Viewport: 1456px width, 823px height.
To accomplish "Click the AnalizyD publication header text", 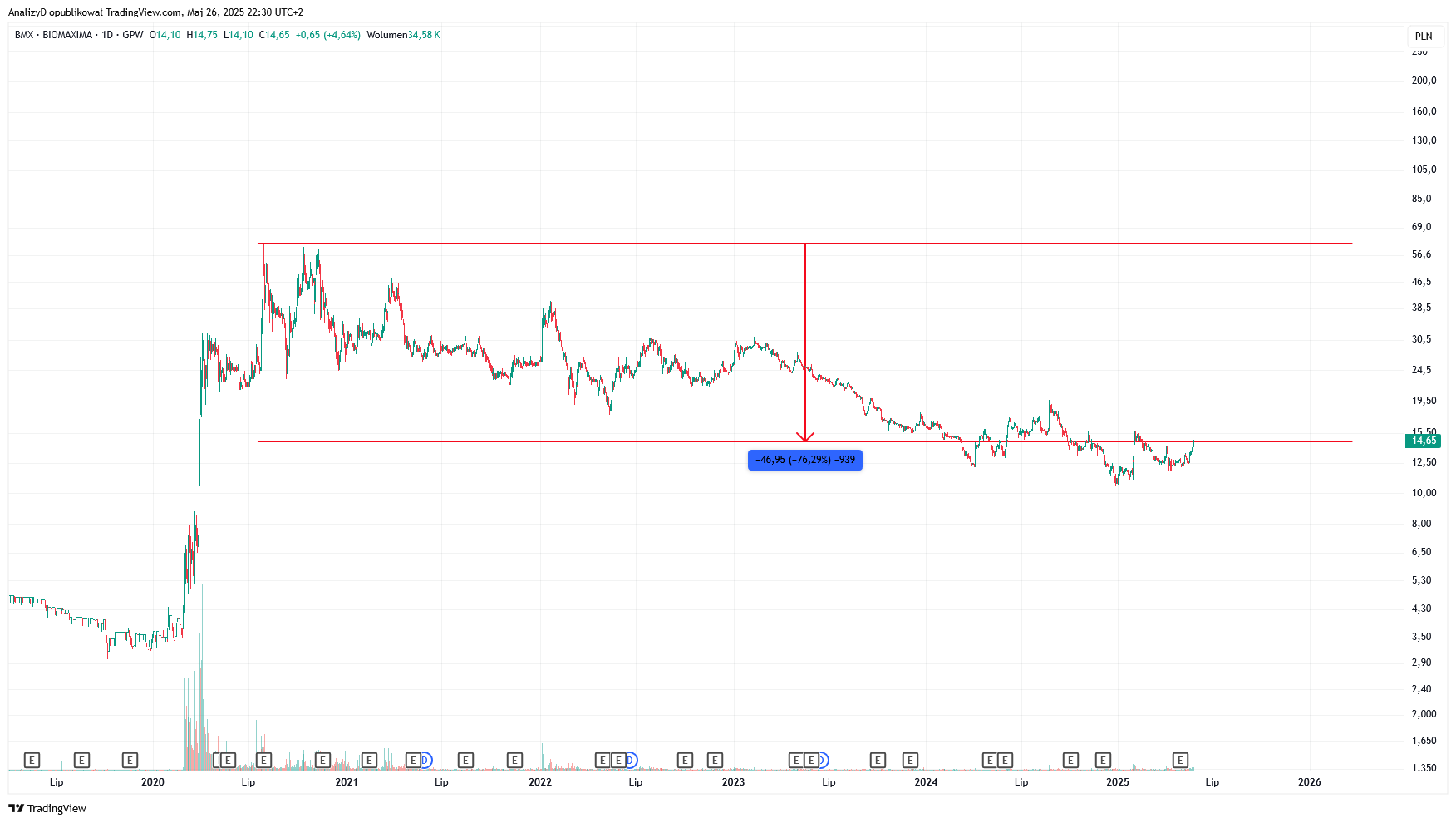I will pos(155,12).
